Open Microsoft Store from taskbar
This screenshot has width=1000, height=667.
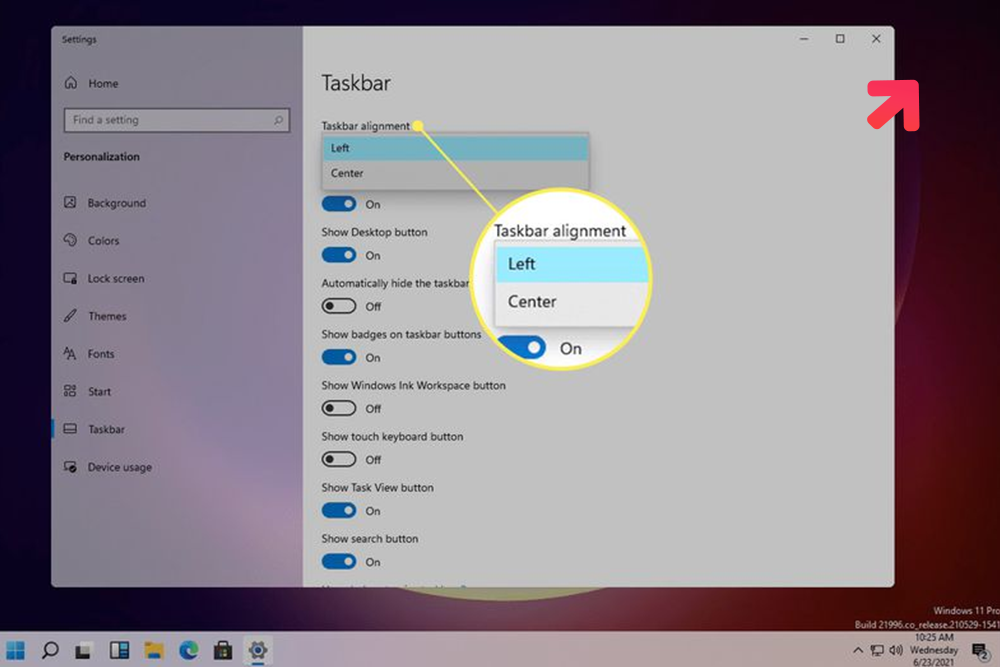[x=223, y=650]
